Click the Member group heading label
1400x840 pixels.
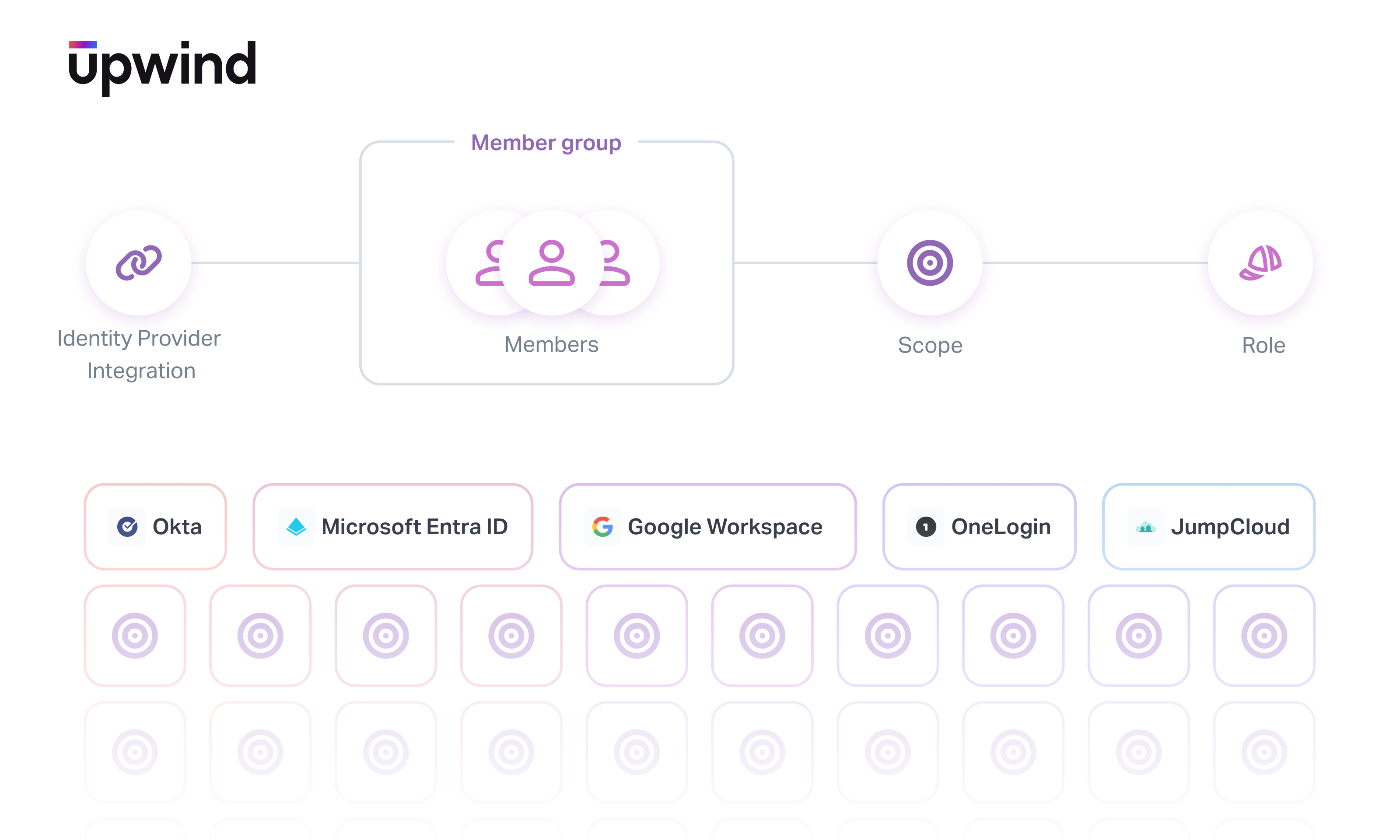(546, 143)
